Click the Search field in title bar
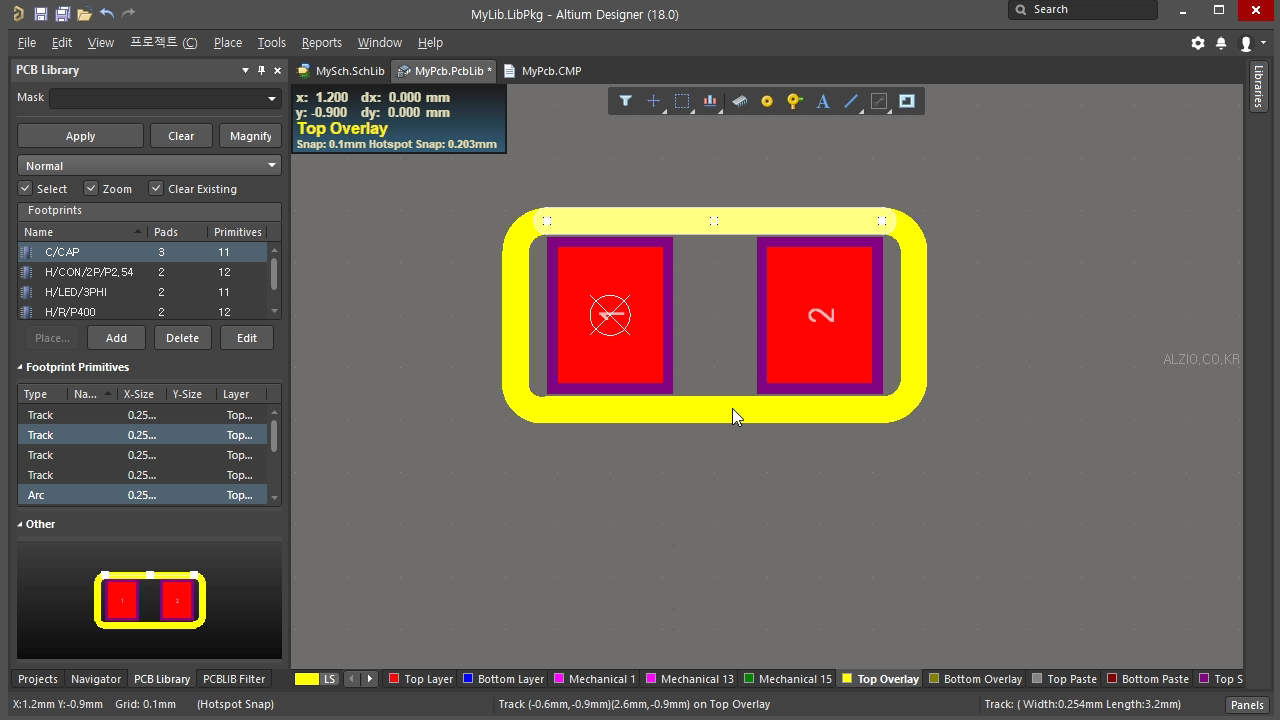Screen dimensions: 1280x720 click(1083, 10)
